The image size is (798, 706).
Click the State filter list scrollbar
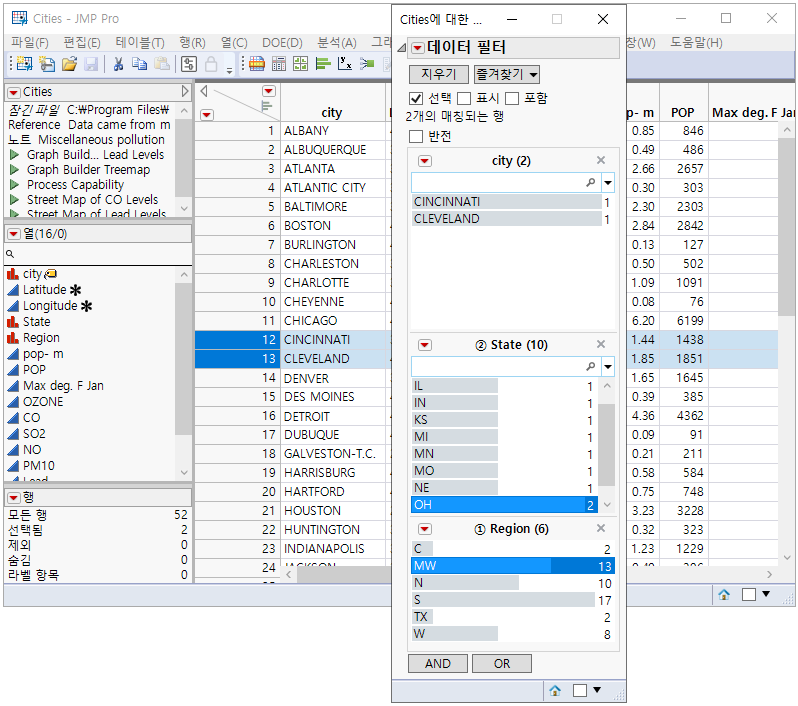pos(607,444)
